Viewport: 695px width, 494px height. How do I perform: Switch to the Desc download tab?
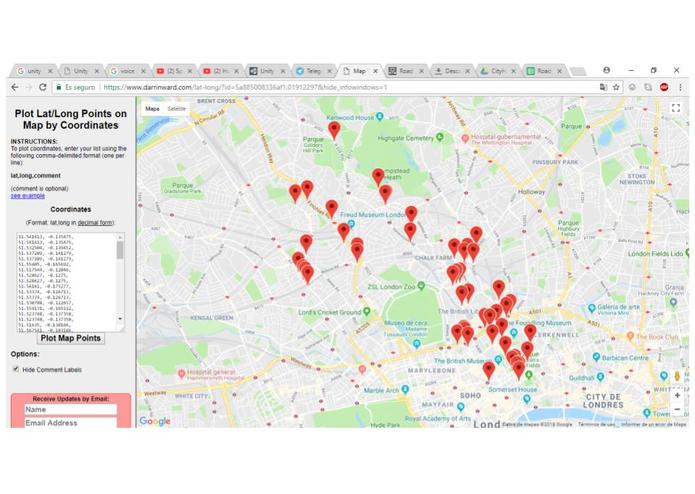(452, 71)
